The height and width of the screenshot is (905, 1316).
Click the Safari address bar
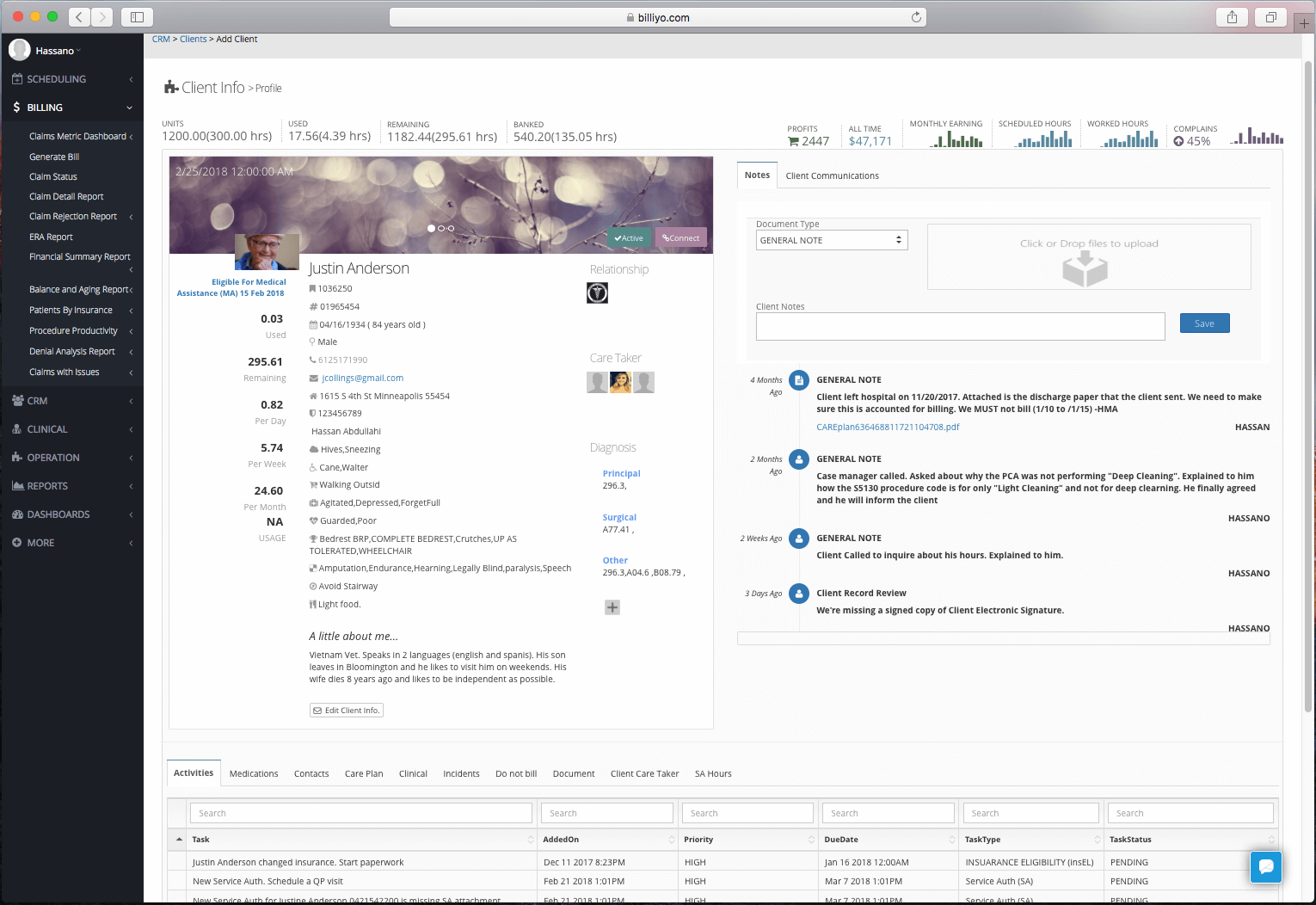pyautogui.click(x=658, y=17)
